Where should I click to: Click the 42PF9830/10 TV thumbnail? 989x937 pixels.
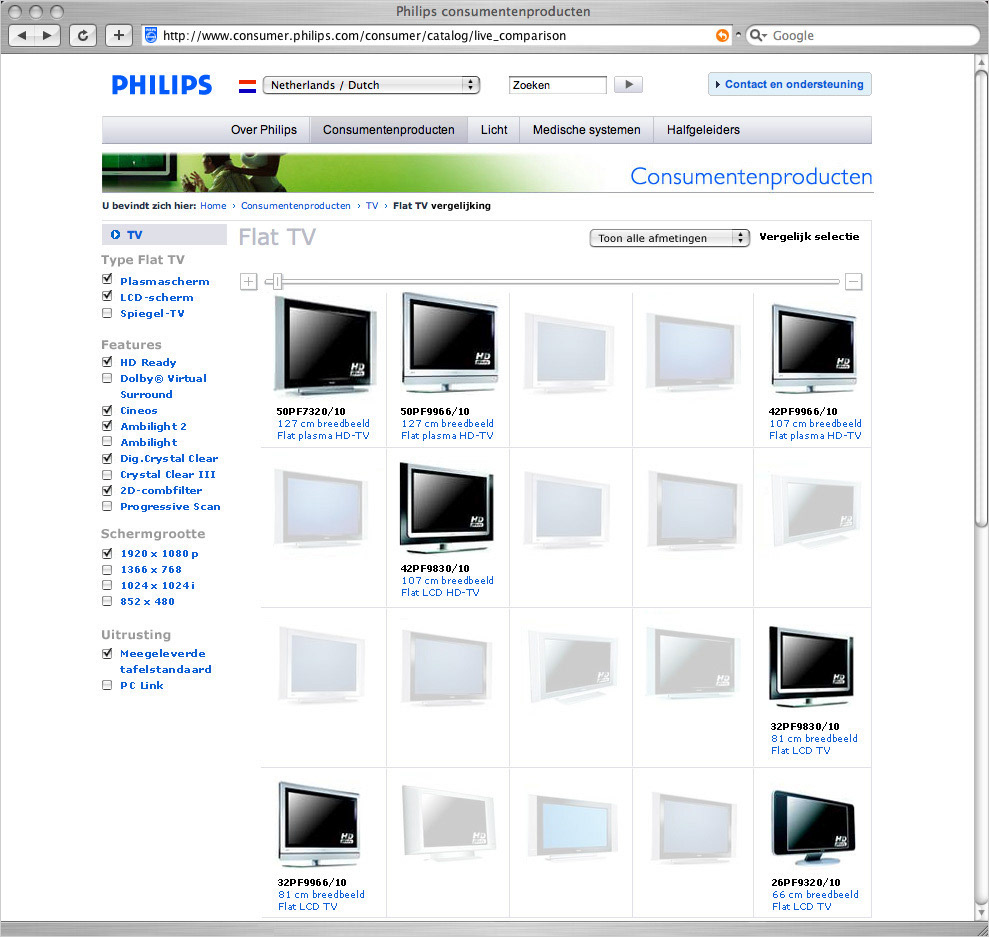pyautogui.click(x=447, y=507)
